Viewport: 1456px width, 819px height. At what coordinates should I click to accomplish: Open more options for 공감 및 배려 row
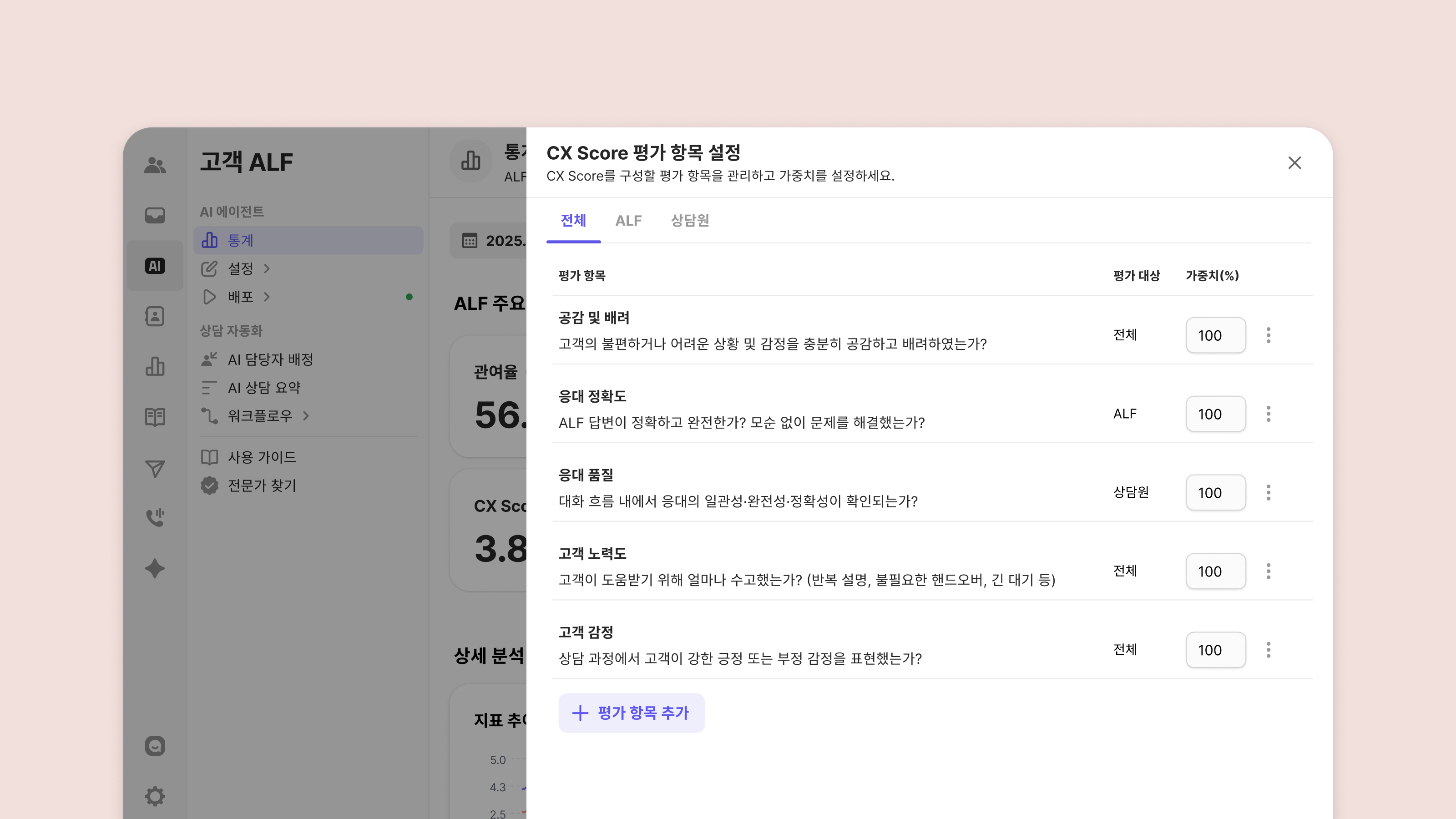point(1269,335)
